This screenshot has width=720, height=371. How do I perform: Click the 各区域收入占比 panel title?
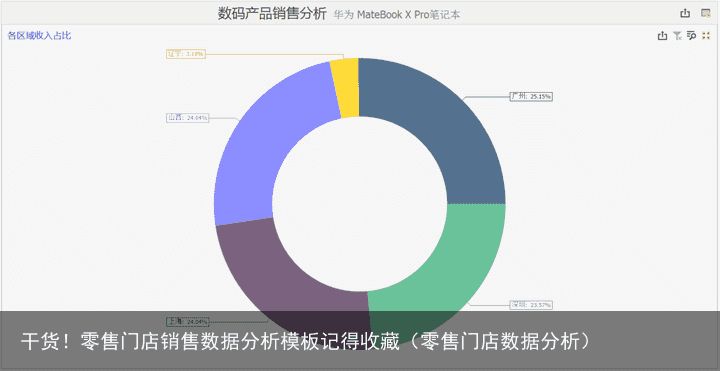[x=39, y=35]
